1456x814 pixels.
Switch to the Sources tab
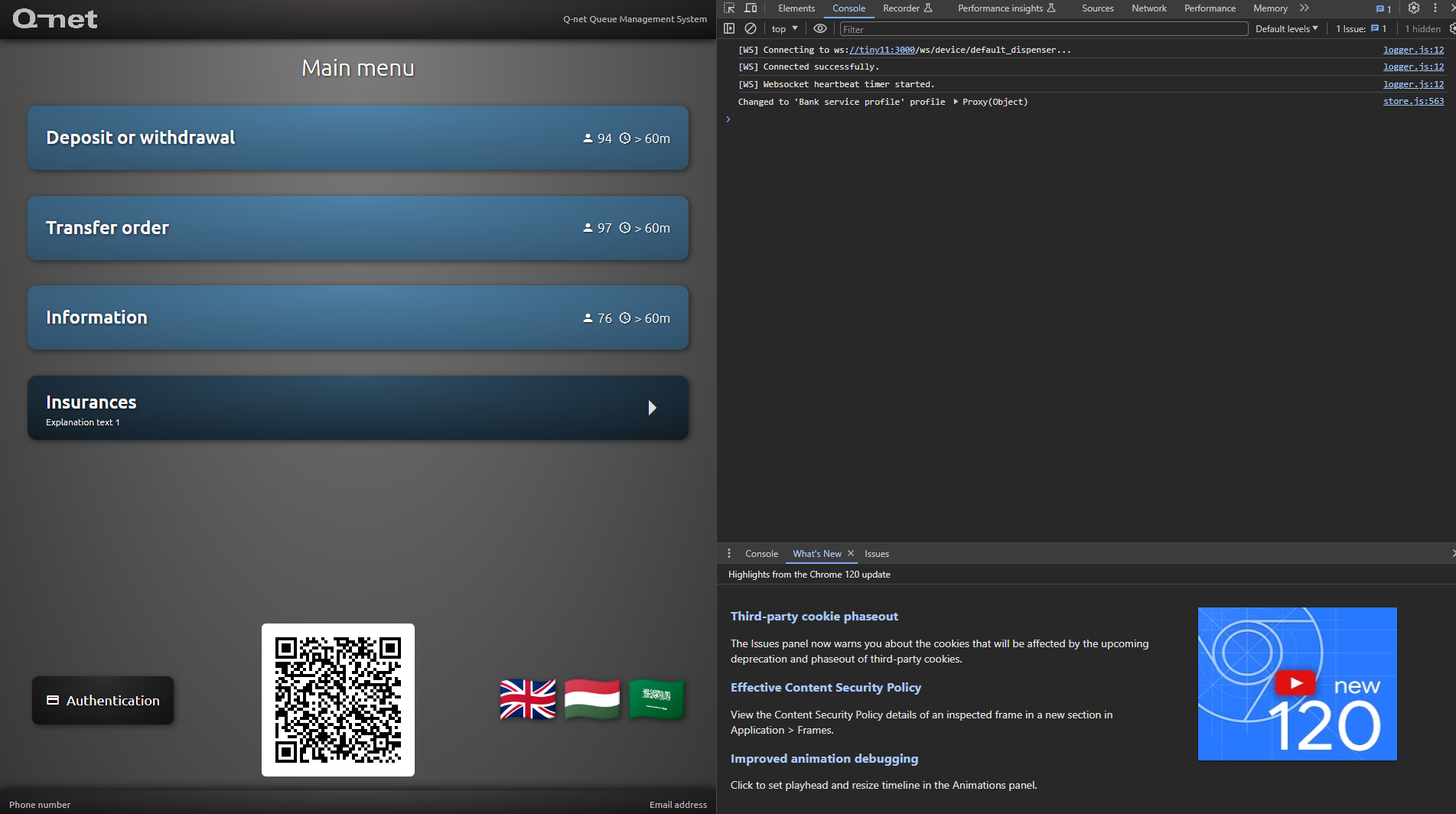coord(1097,8)
